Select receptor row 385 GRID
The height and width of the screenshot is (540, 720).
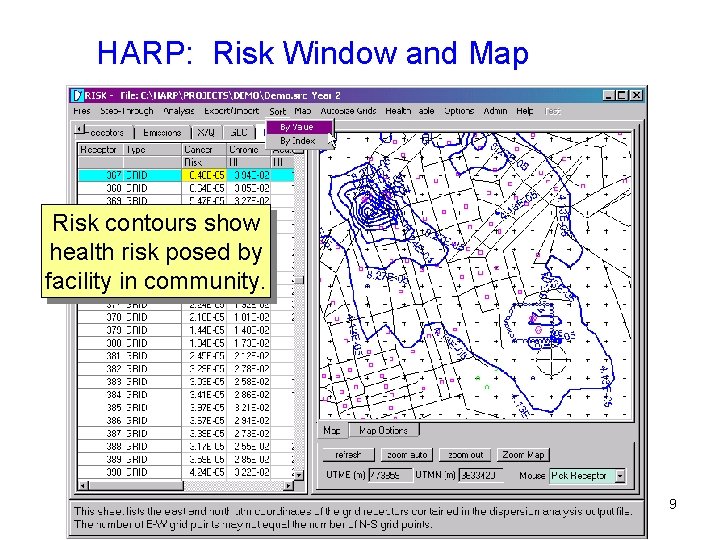pyautogui.click(x=186, y=407)
